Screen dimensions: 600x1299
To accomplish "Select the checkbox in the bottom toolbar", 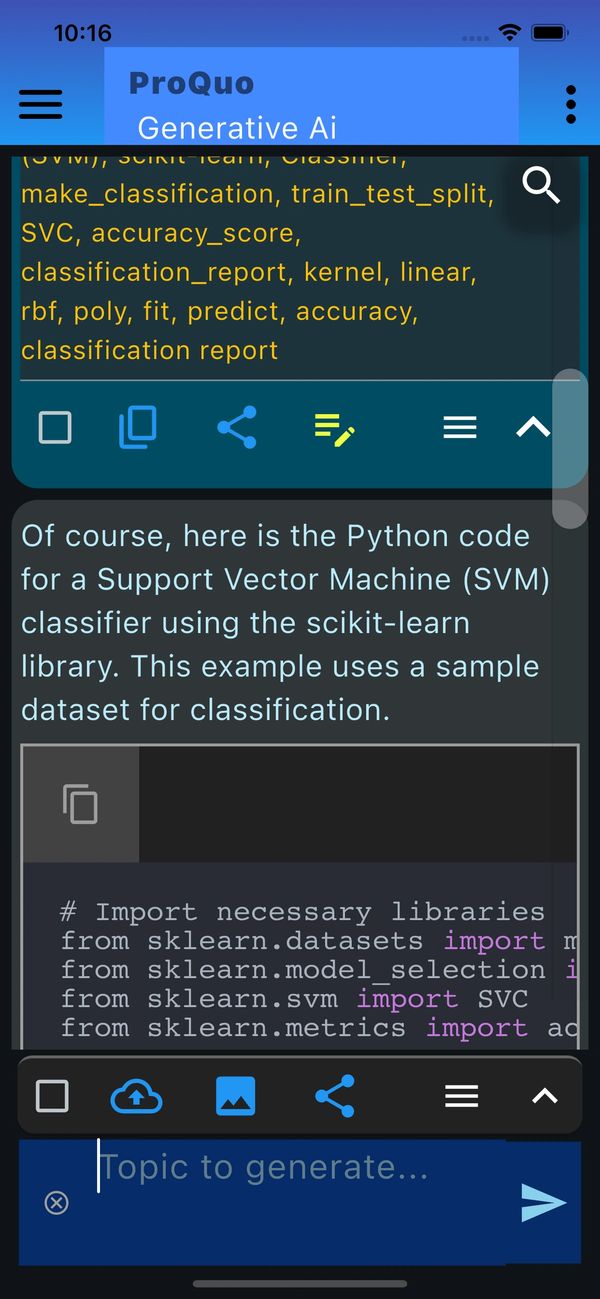I will click(52, 1095).
